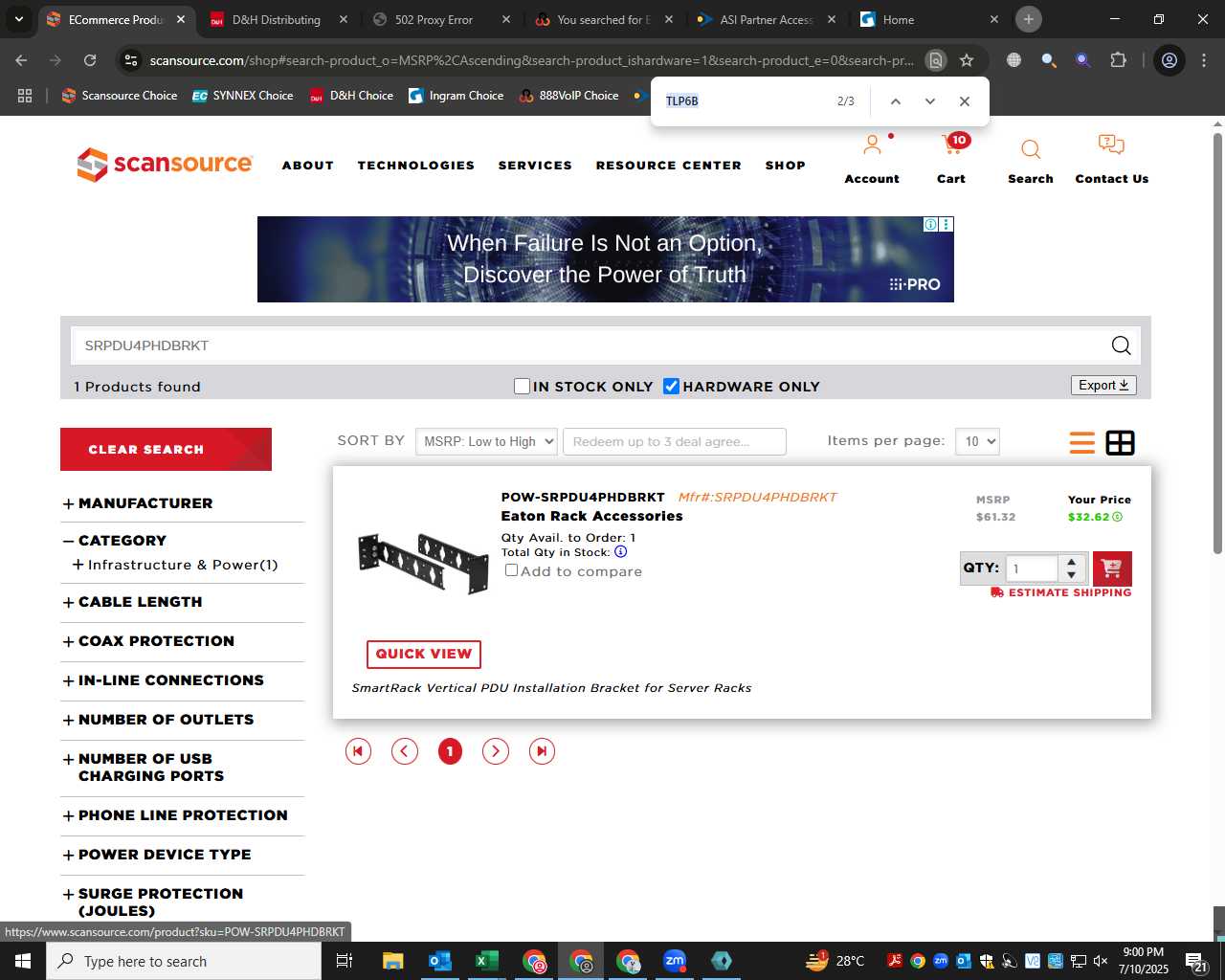Switch to D&H Distributing tab
The image size is (1225, 980).
277,19
